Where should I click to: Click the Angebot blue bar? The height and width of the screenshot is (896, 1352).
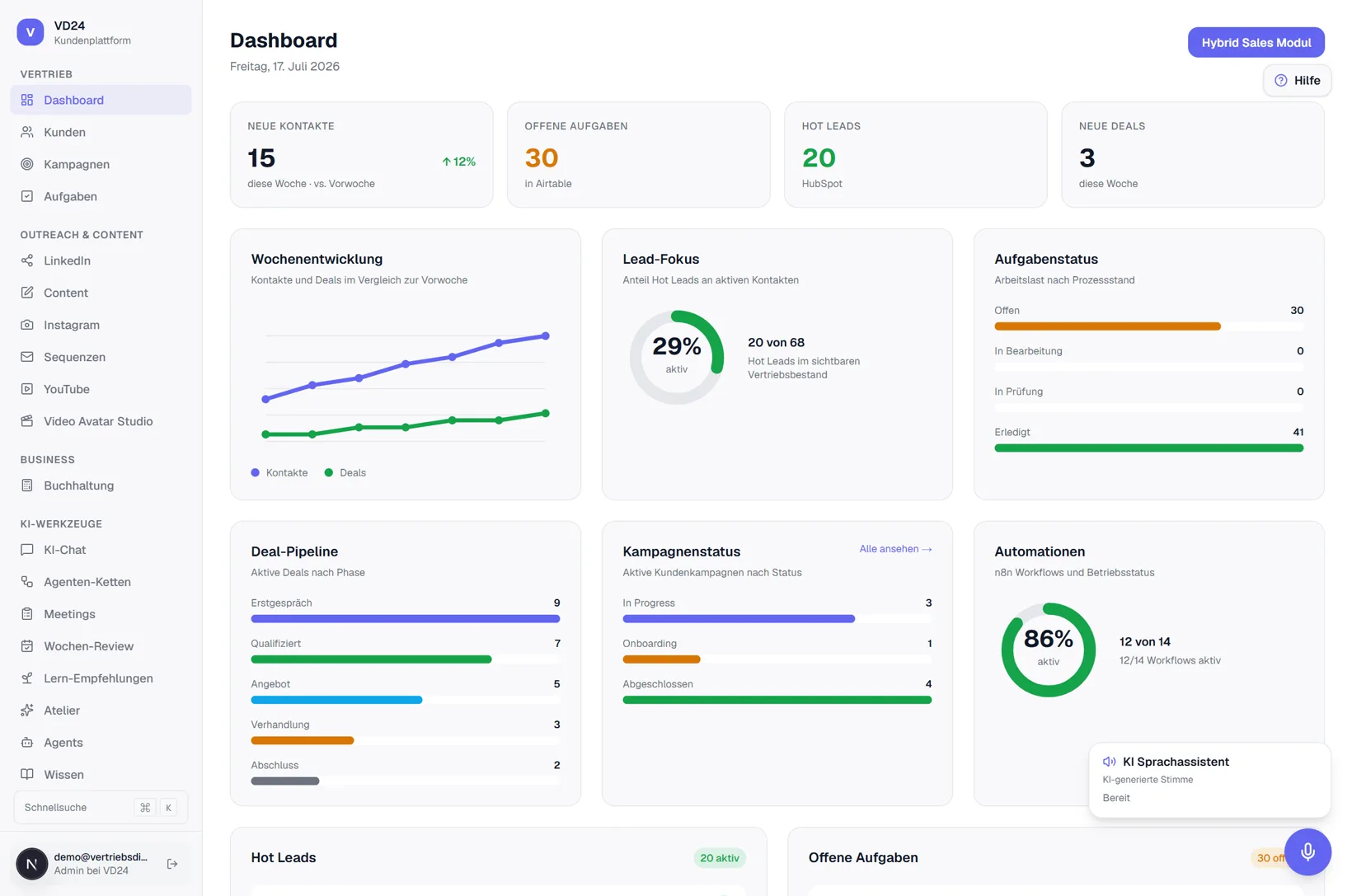coord(336,700)
